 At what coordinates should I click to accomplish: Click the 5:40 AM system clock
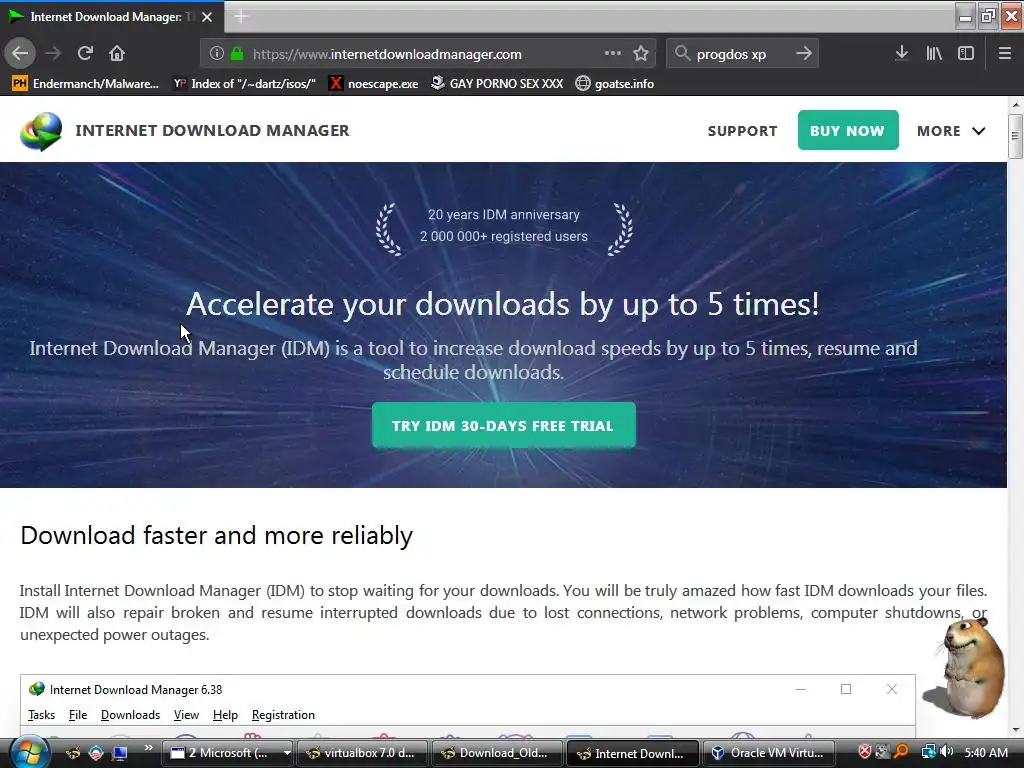pyautogui.click(x=986, y=753)
